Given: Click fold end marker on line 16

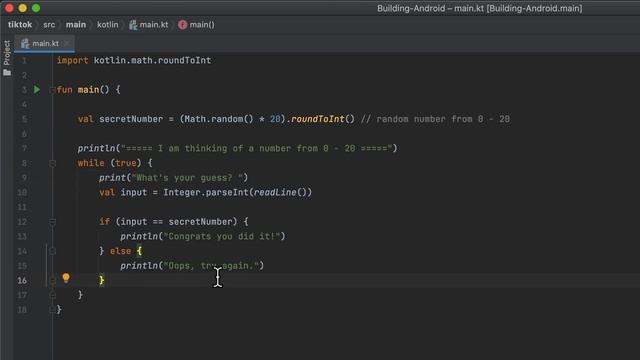Looking at the screenshot, I should pyautogui.click(x=52, y=280).
